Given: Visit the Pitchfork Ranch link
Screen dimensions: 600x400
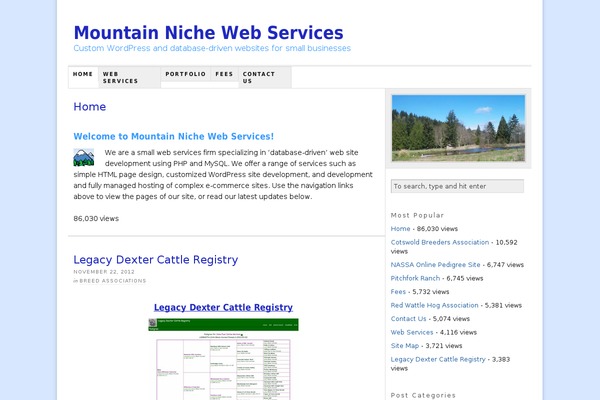Looking at the screenshot, I should point(415,278).
